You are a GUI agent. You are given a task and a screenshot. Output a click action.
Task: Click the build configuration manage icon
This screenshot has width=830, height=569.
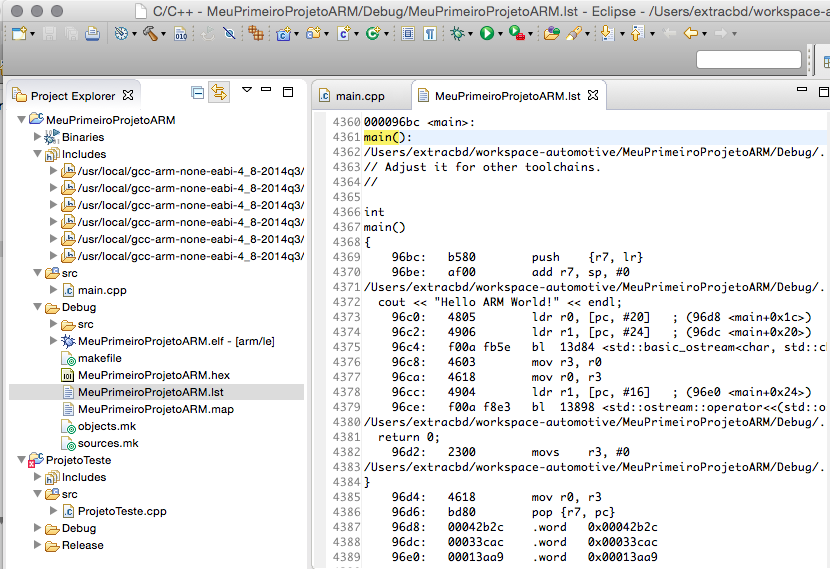point(121,34)
